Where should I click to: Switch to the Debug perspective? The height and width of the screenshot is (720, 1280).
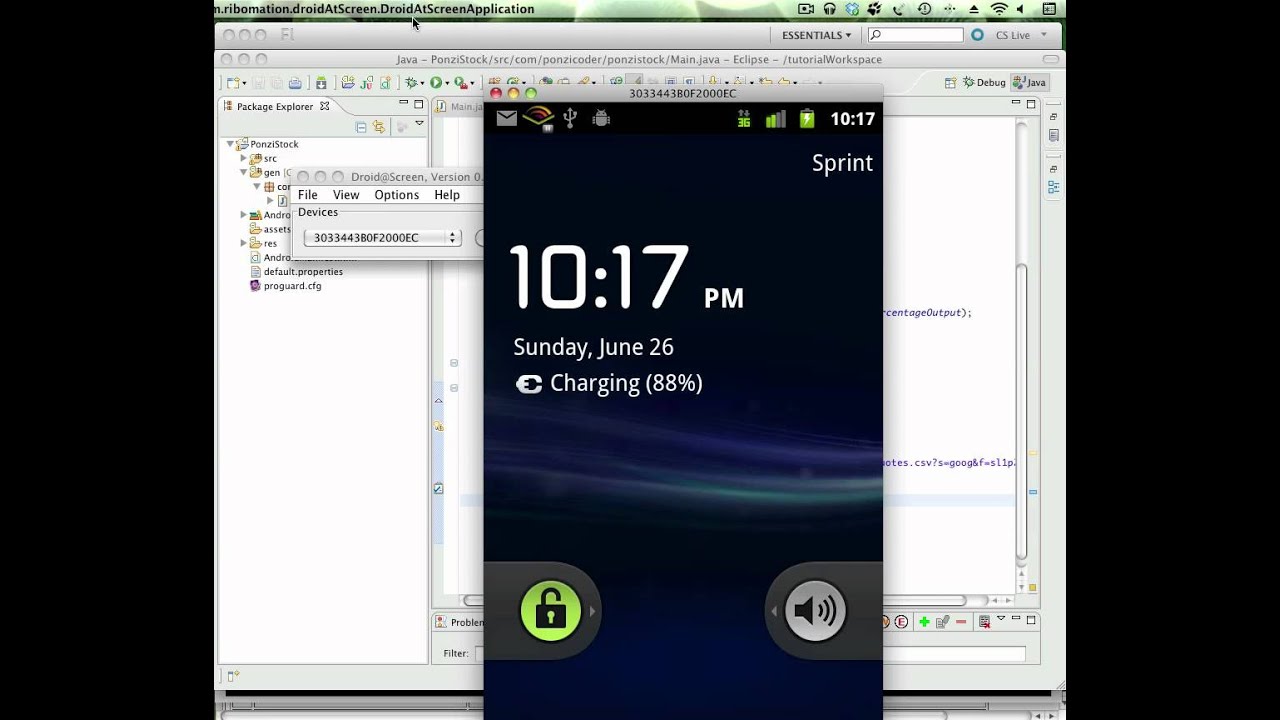click(x=983, y=83)
